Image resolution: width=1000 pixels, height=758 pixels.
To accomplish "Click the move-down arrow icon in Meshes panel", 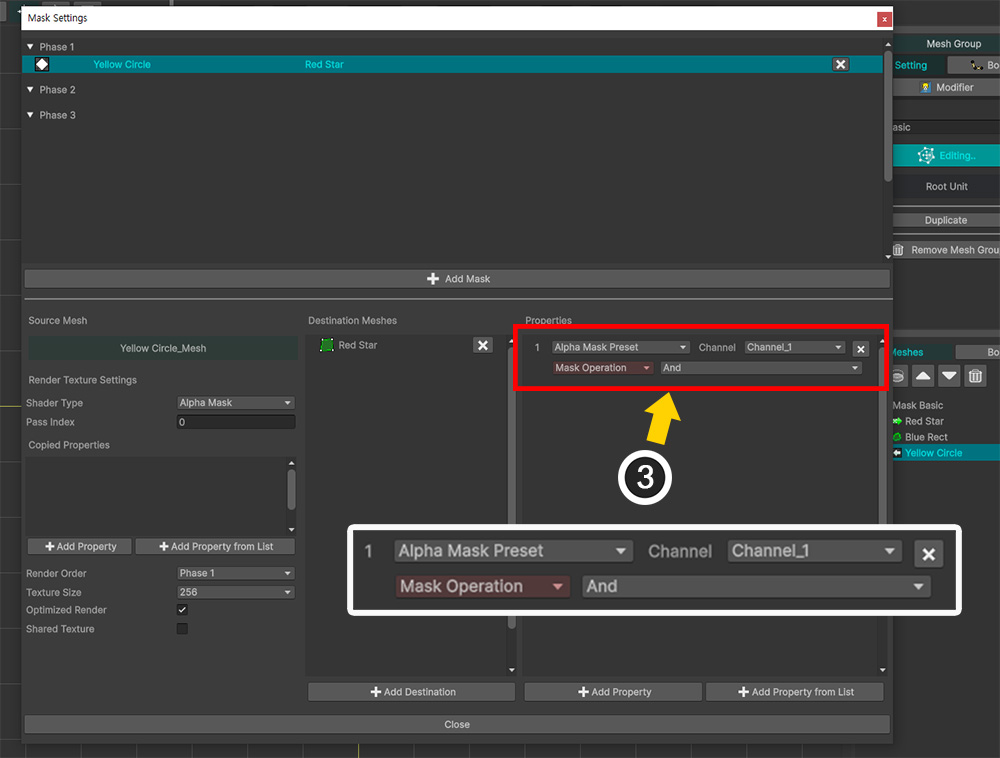I will (x=949, y=376).
